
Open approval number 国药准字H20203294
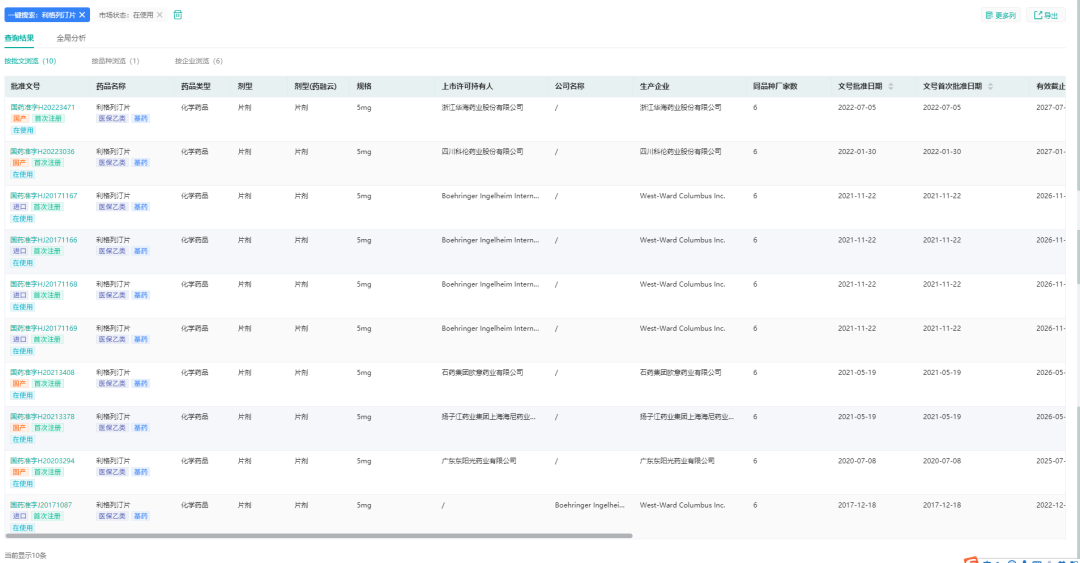[43, 460]
